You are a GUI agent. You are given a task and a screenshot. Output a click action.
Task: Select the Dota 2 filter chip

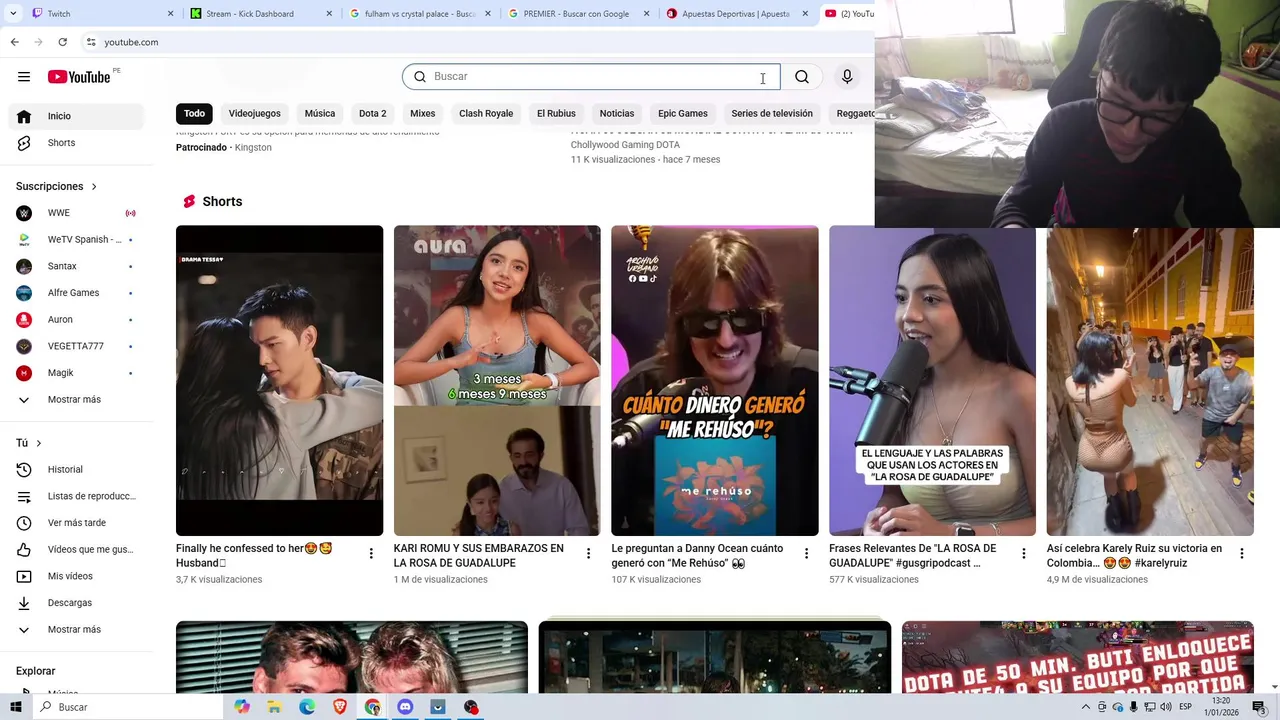pyautogui.click(x=373, y=113)
